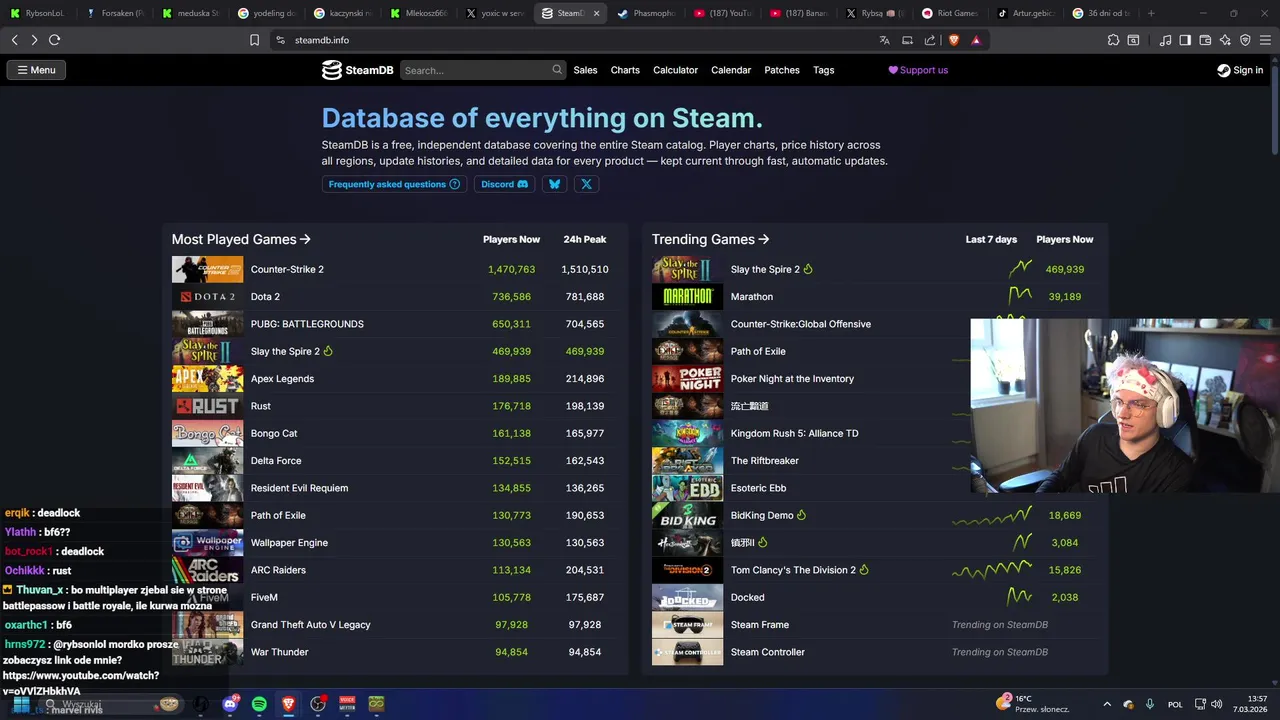Open SteamDB's Bluesky profile icon
This screenshot has height=720, width=1280.
554,184
